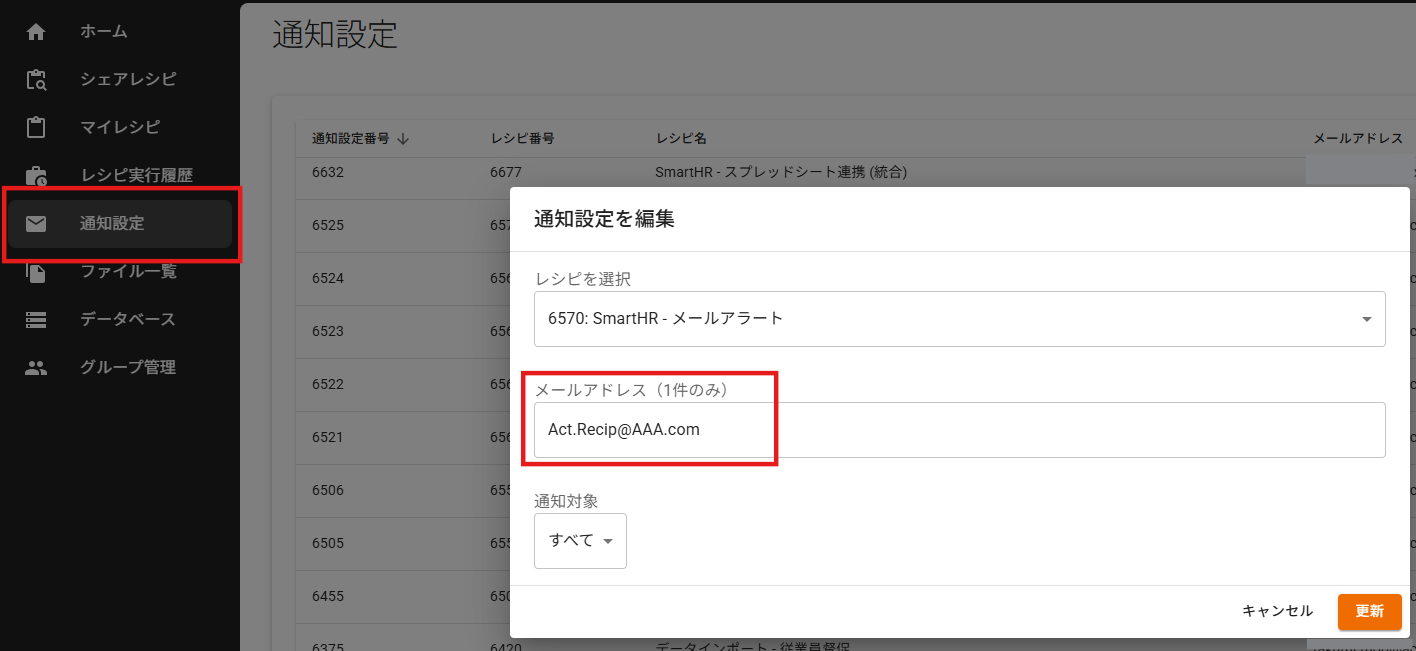The image size is (1416, 651).
Task: Select 通知設定 menu item
Action: (x=120, y=223)
